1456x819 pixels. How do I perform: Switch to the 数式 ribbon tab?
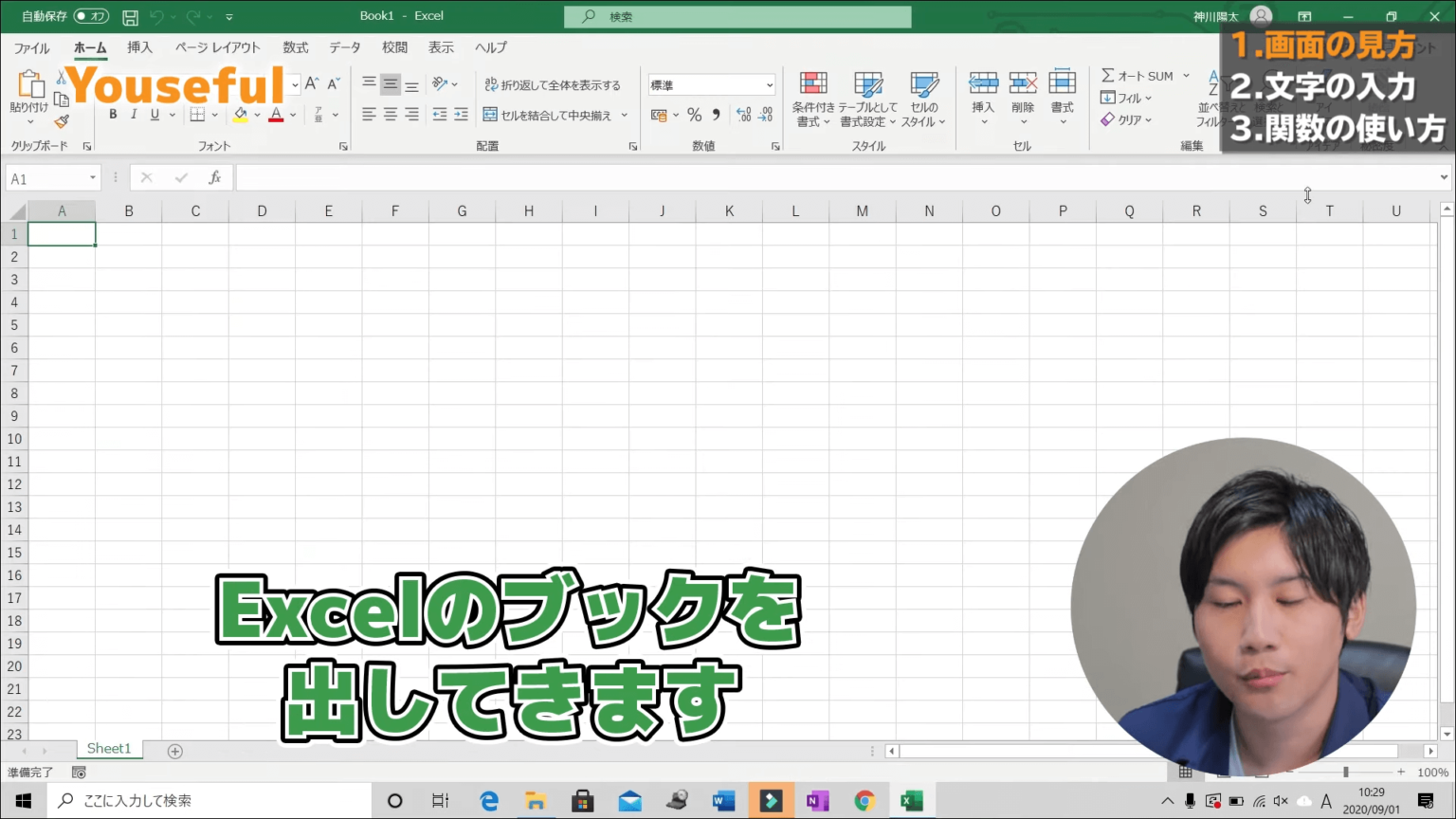295,47
